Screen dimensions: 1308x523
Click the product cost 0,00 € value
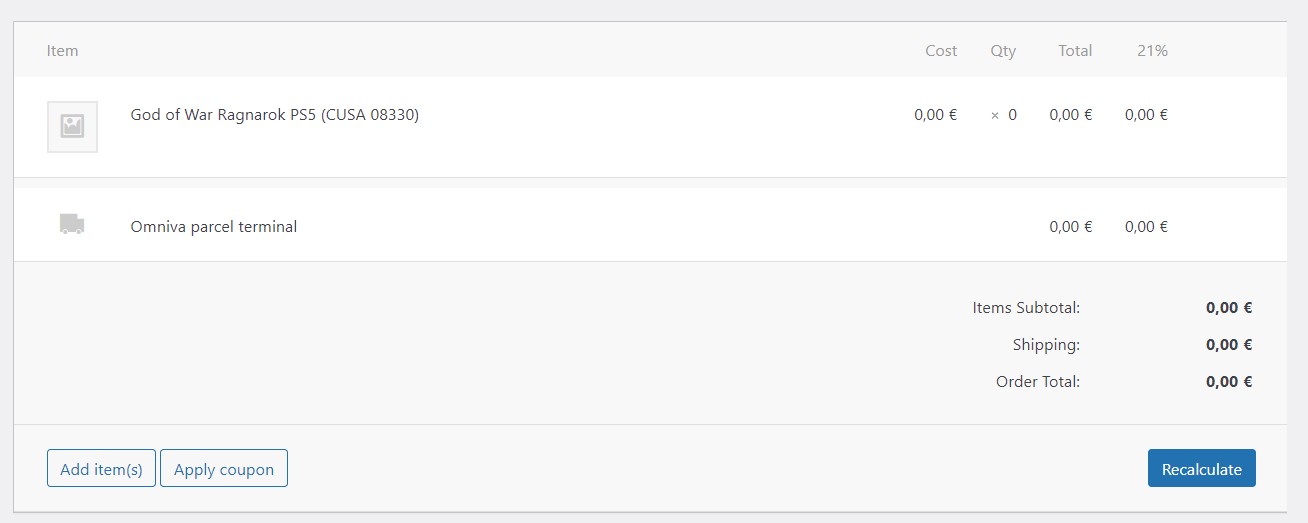935,115
